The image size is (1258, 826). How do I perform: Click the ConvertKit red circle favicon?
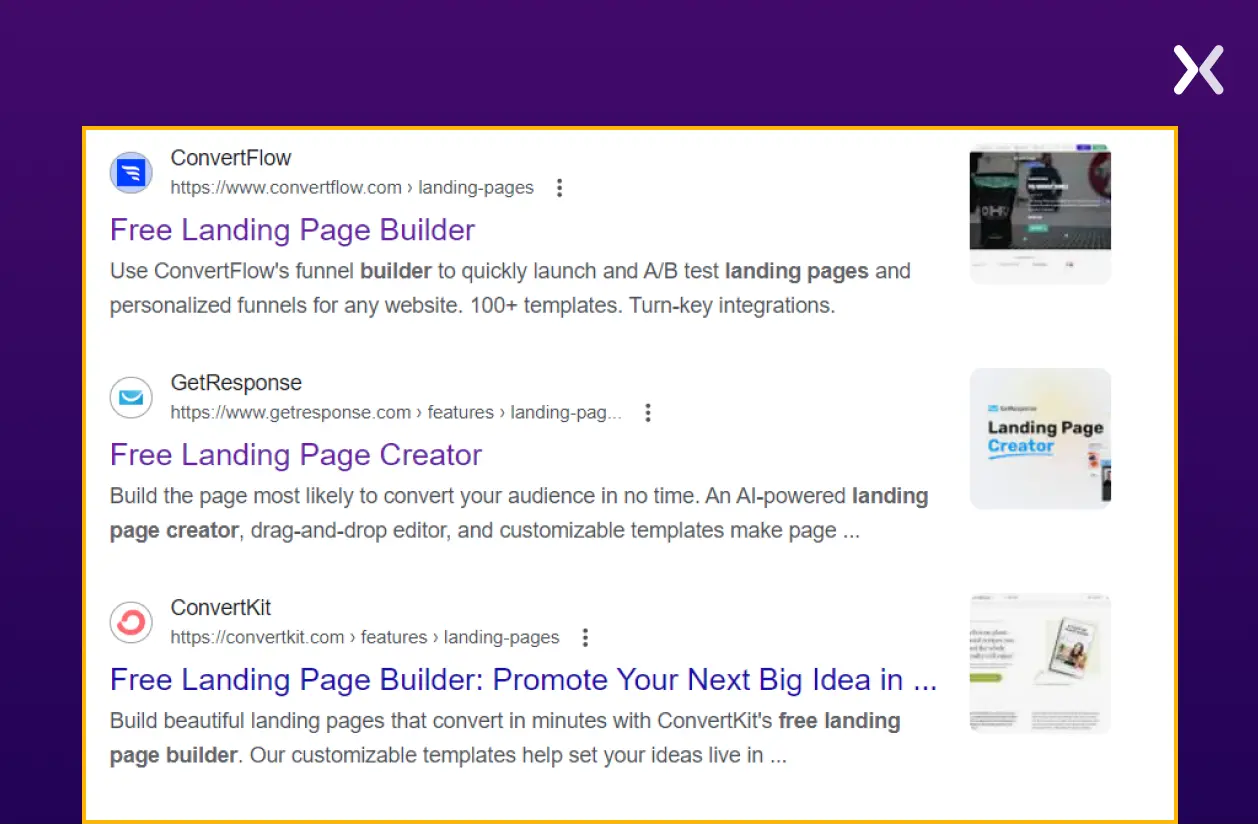131,623
